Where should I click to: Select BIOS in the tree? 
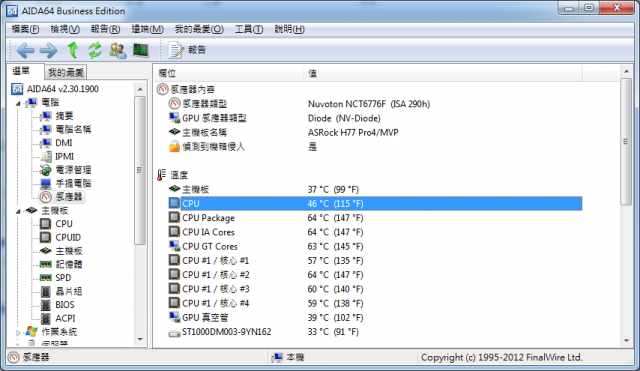[x=58, y=305]
